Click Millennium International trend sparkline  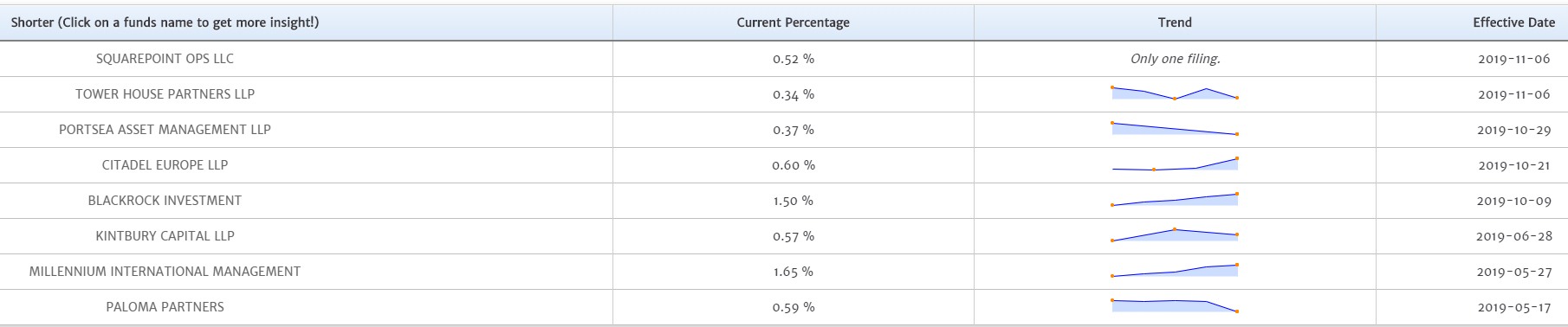(1175, 271)
